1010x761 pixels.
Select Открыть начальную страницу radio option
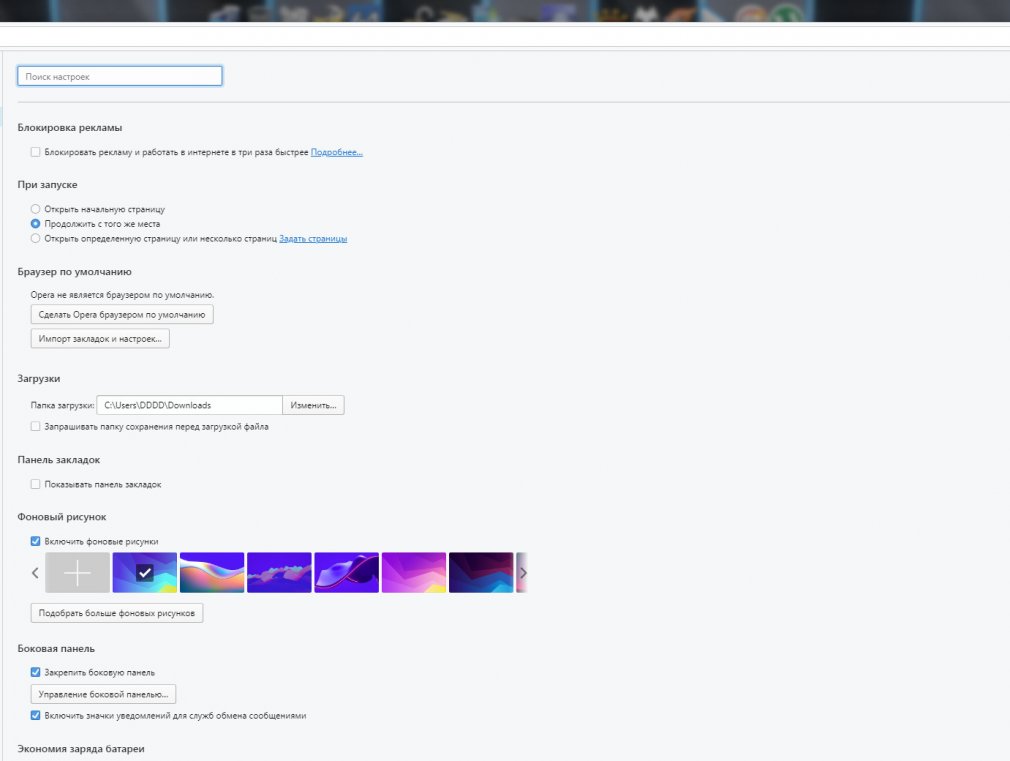click(x=35, y=209)
